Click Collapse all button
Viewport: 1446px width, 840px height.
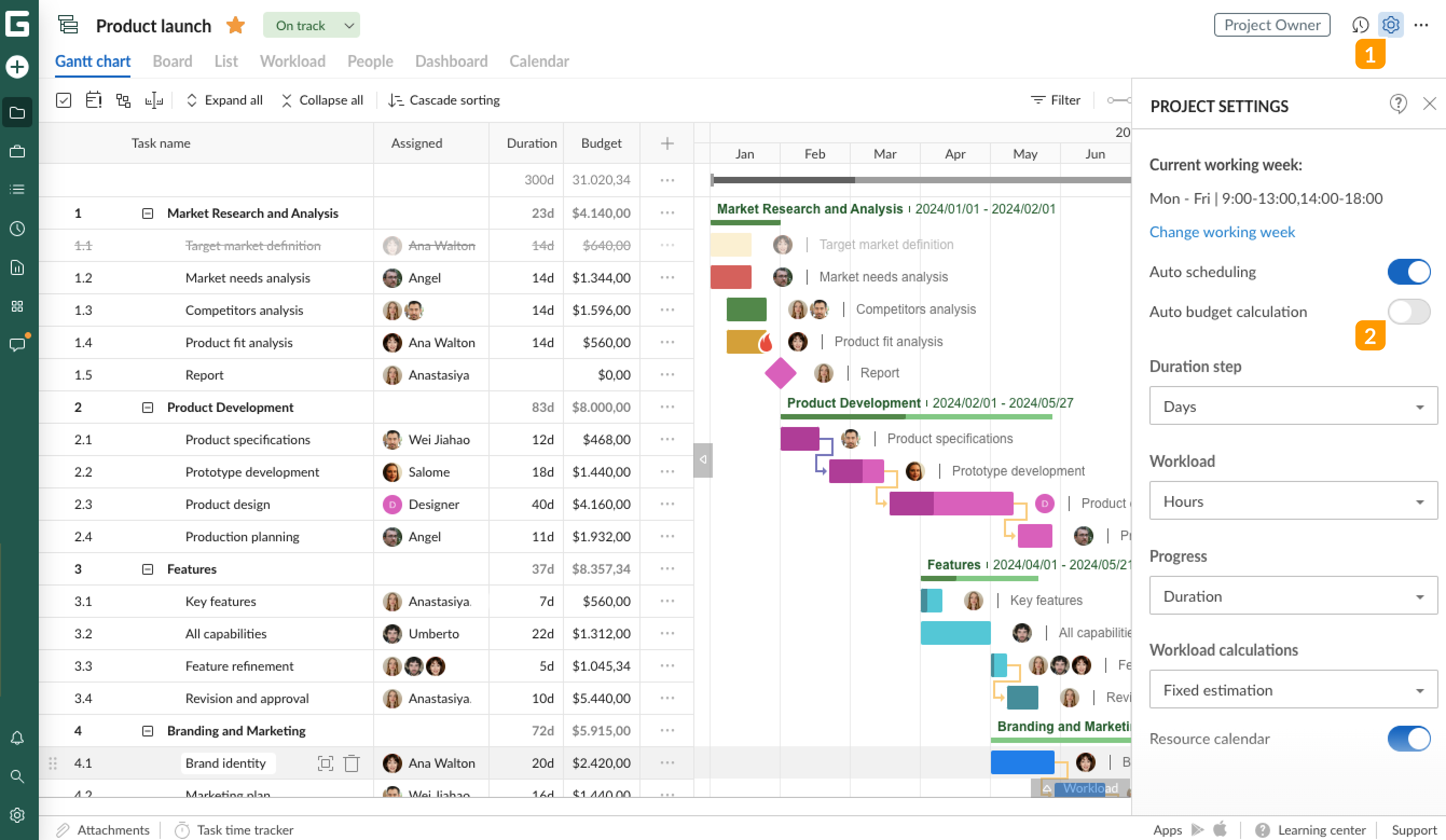(322, 100)
